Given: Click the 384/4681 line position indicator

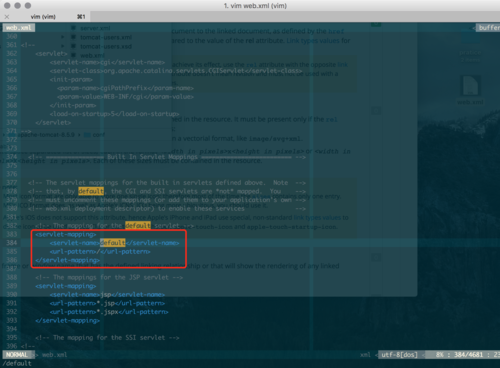Looking at the screenshot, I should click(x=468, y=355).
